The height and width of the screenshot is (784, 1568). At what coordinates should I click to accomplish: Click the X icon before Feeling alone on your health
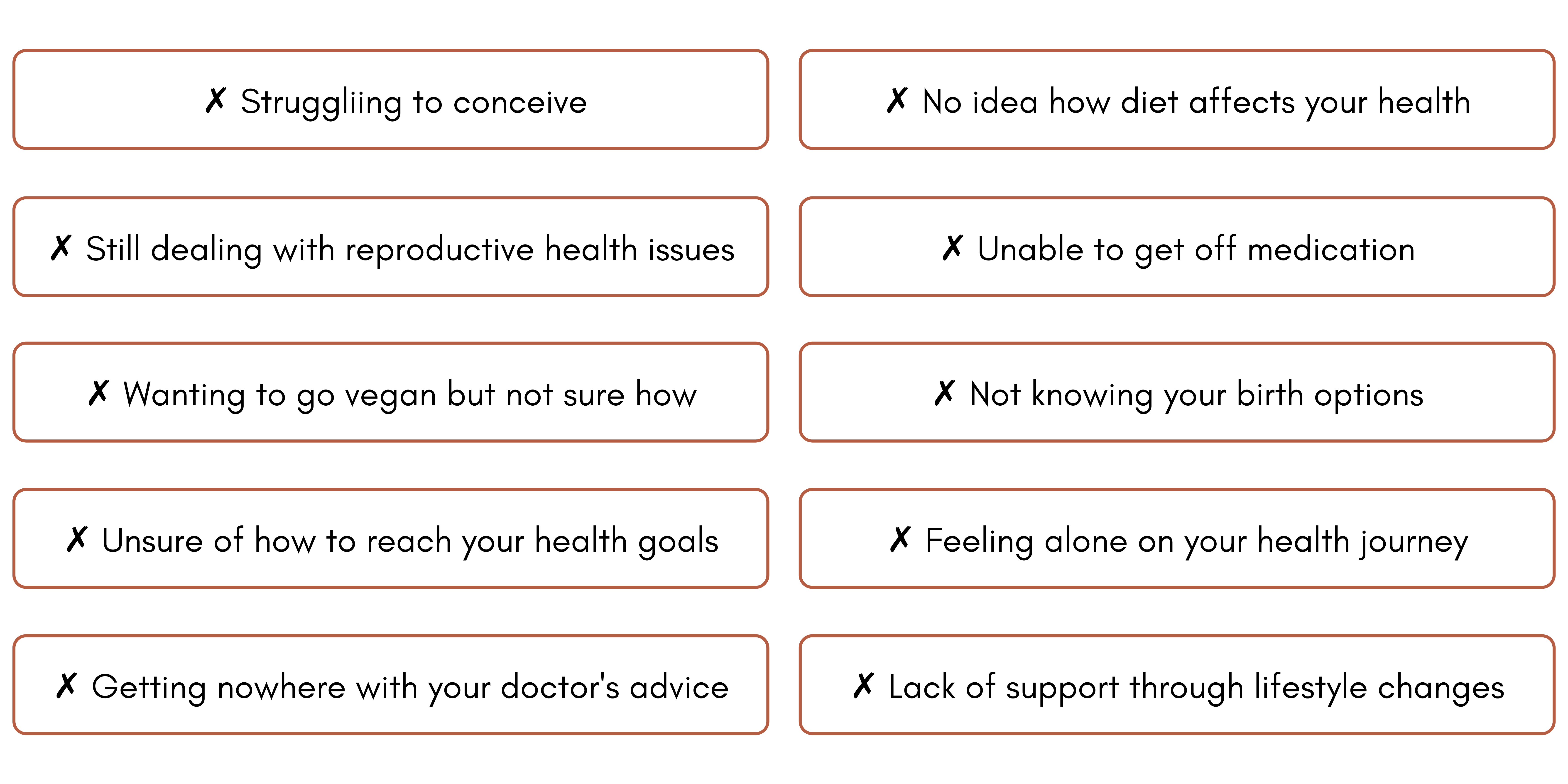pyautogui.click(x=900, y=539)
